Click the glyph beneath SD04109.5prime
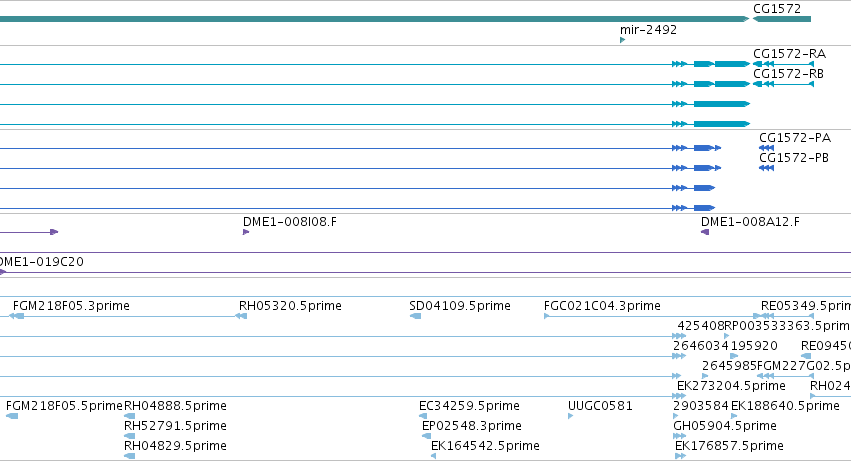Screen dimensions: 851x461 pos(415,317)
